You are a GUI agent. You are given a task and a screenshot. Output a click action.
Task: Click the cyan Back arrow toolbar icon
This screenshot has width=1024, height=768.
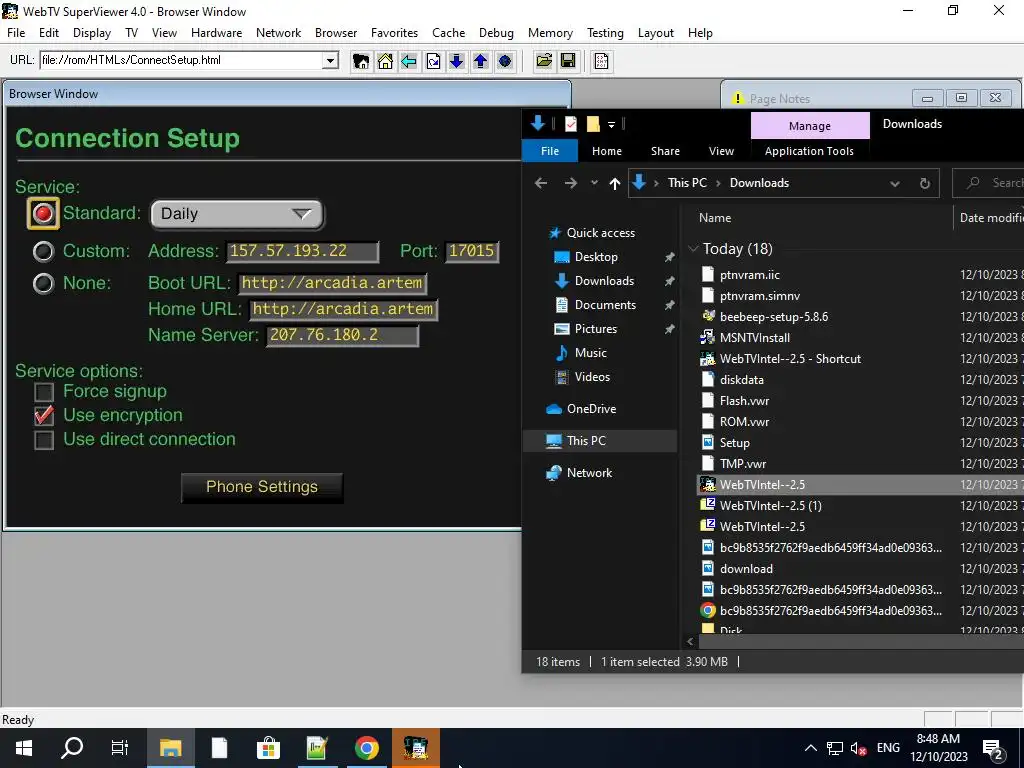pyautogui.click(x=409, y=61)
